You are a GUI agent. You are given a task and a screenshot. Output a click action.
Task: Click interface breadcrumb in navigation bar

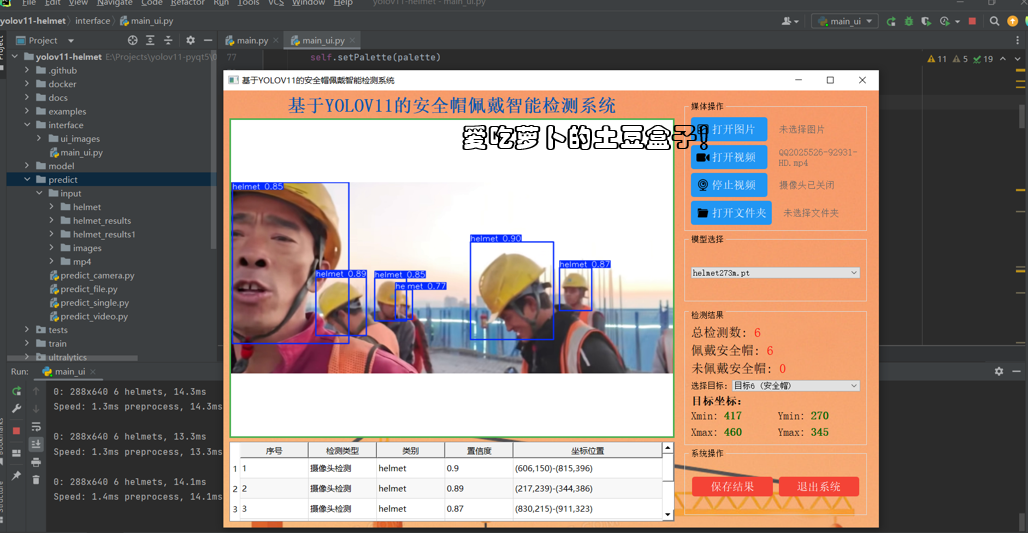pos(93,21)
